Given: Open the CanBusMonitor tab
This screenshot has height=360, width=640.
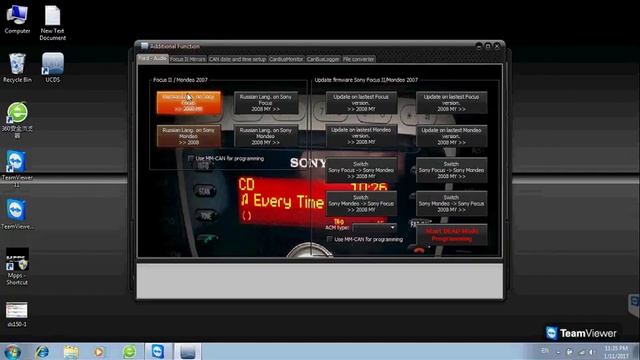Looking at the screenshot, I should point(286,59).
